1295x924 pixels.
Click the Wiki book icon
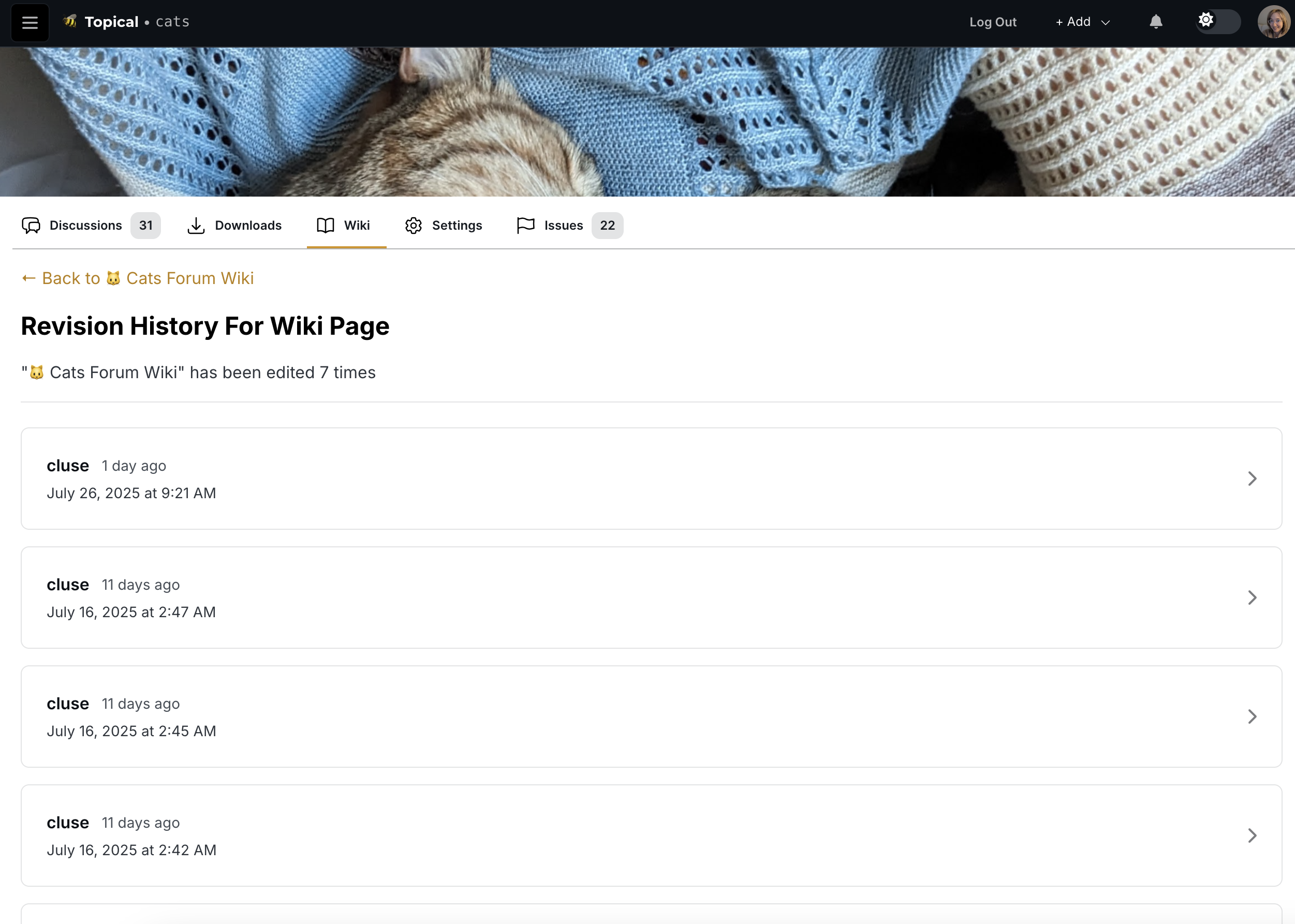(325, 226)
